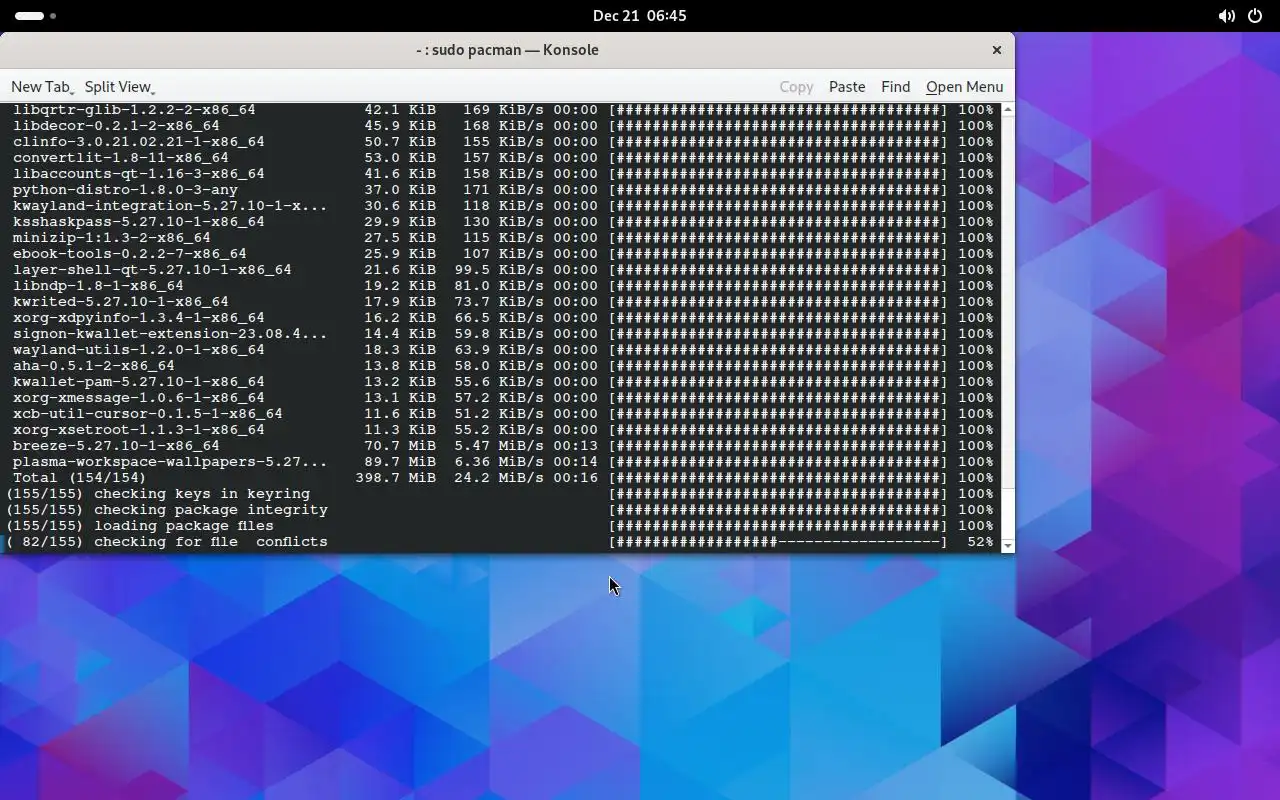Image resolution: width=1280 pixels, height=800 pixels.
Task: Click the clinfo-3.0.21.02.21-1-x86_64 package line
Action: pyautogui.click(x=503, y=142)
